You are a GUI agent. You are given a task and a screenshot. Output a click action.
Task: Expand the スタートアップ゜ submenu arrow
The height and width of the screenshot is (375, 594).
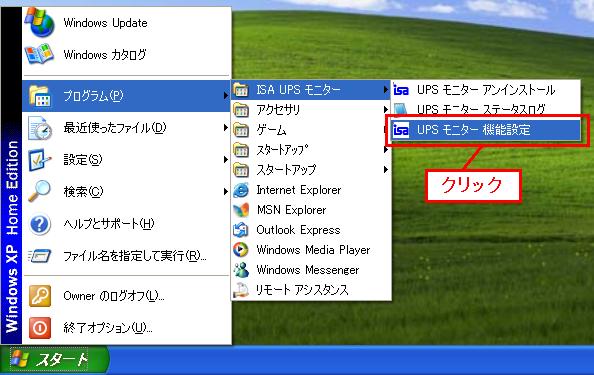pyautogui.click(x=386, y=150)
